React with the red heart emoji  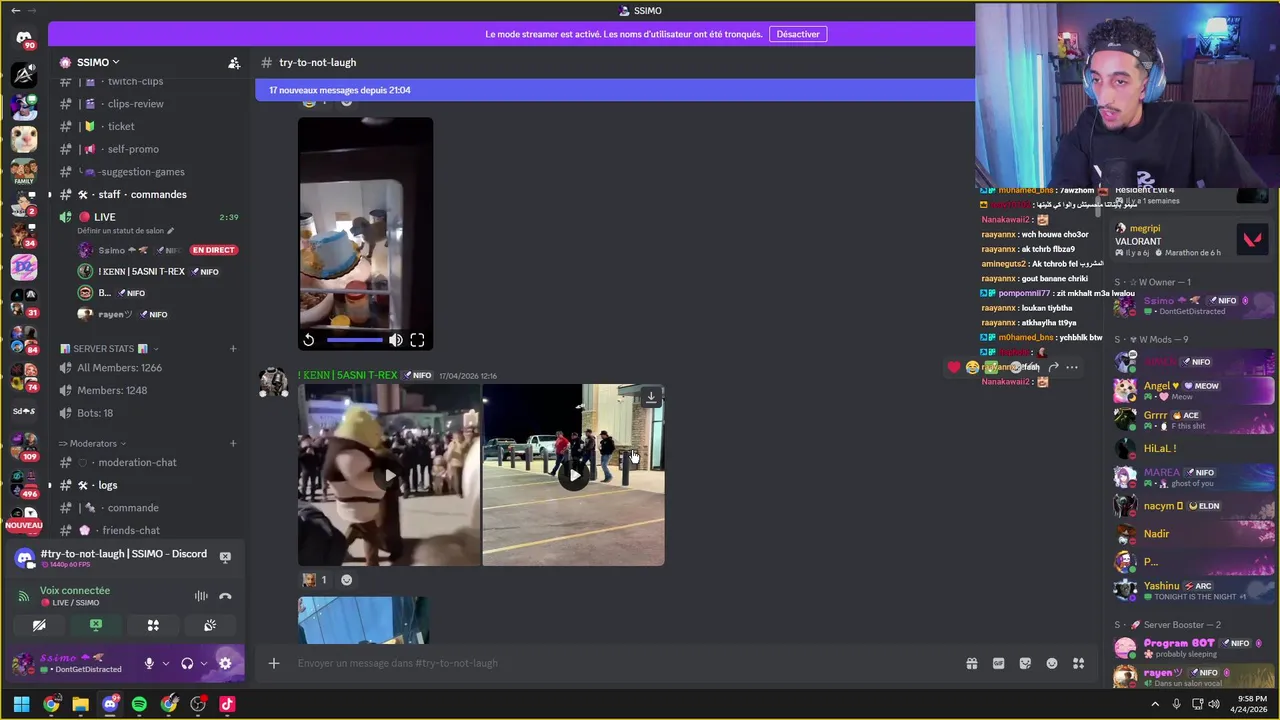(954, 367)
